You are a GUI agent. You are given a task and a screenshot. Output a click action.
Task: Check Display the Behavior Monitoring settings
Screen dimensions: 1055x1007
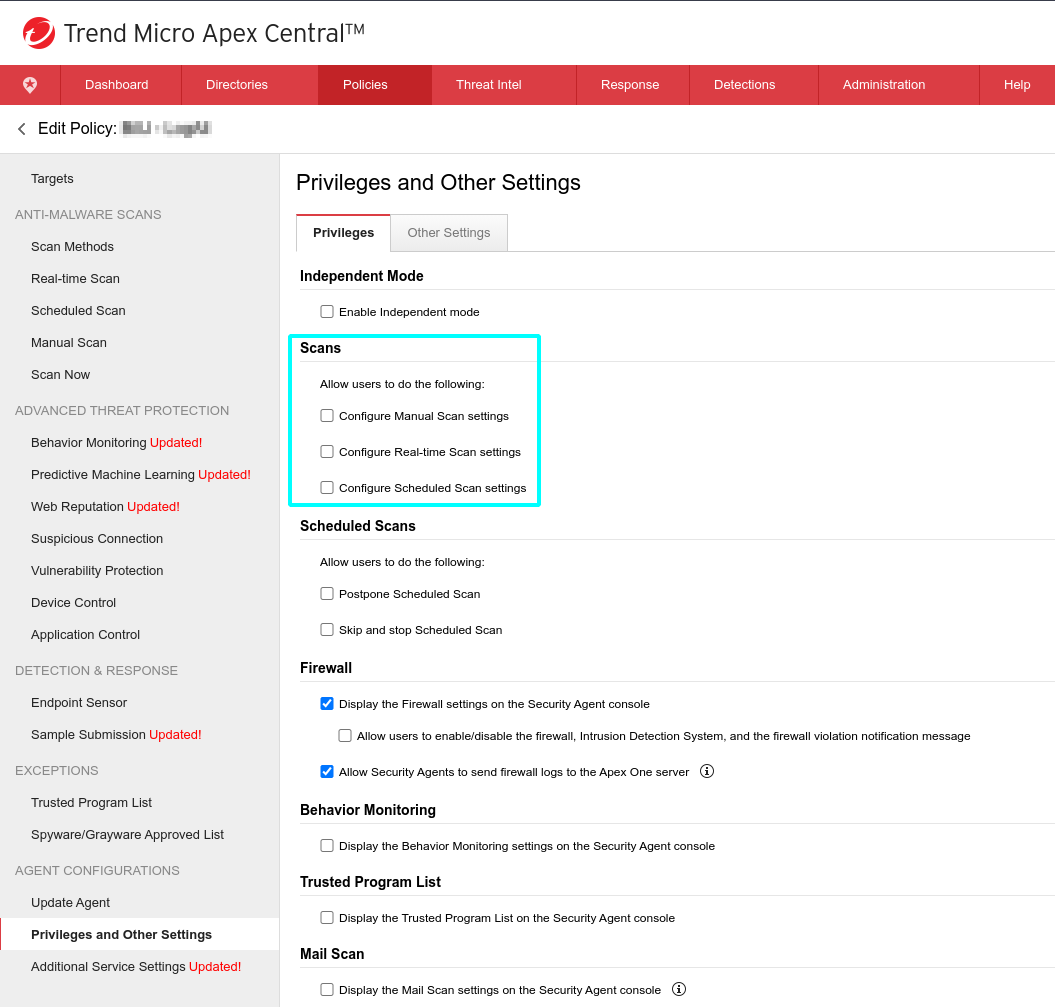pos(327,846)
